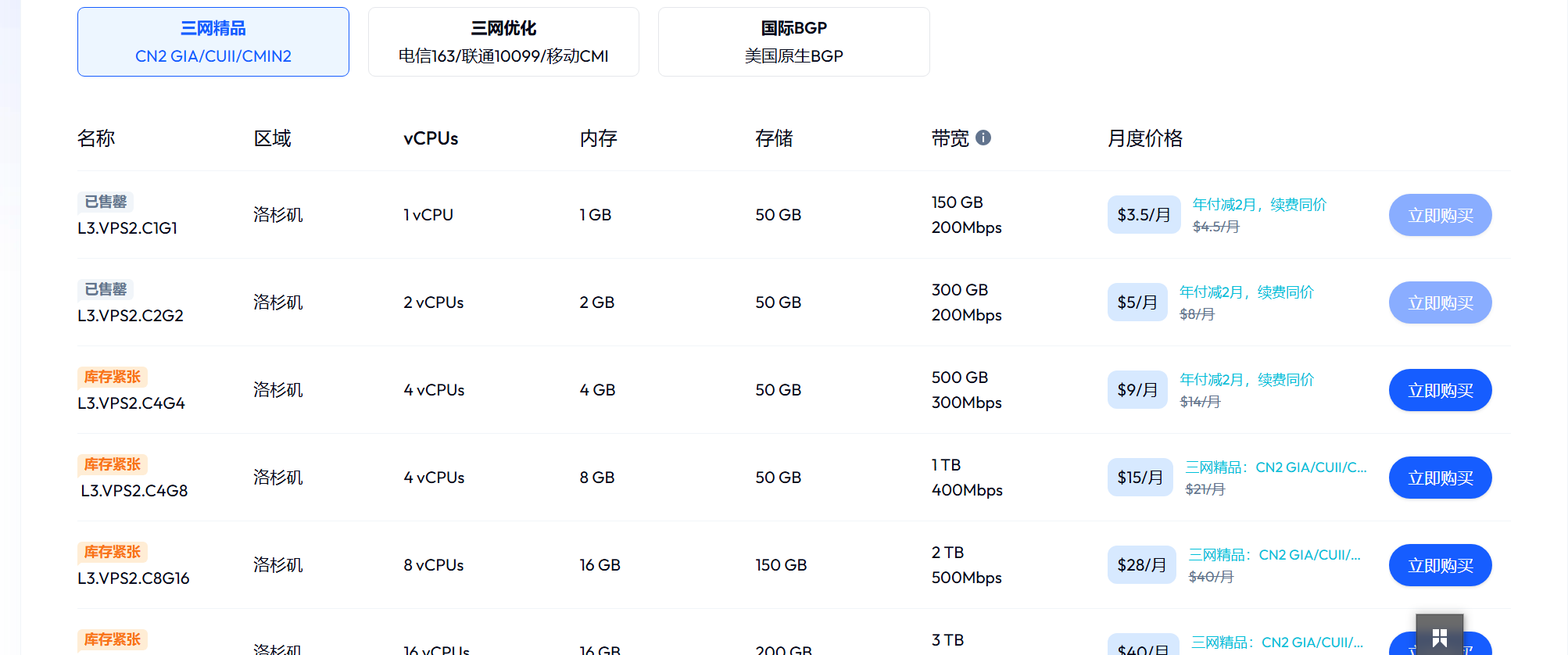Screen dimensions: 1568x655
Task: Follow 年付减2月 promo link for C4G4
Action: [x=1246, y=380]
